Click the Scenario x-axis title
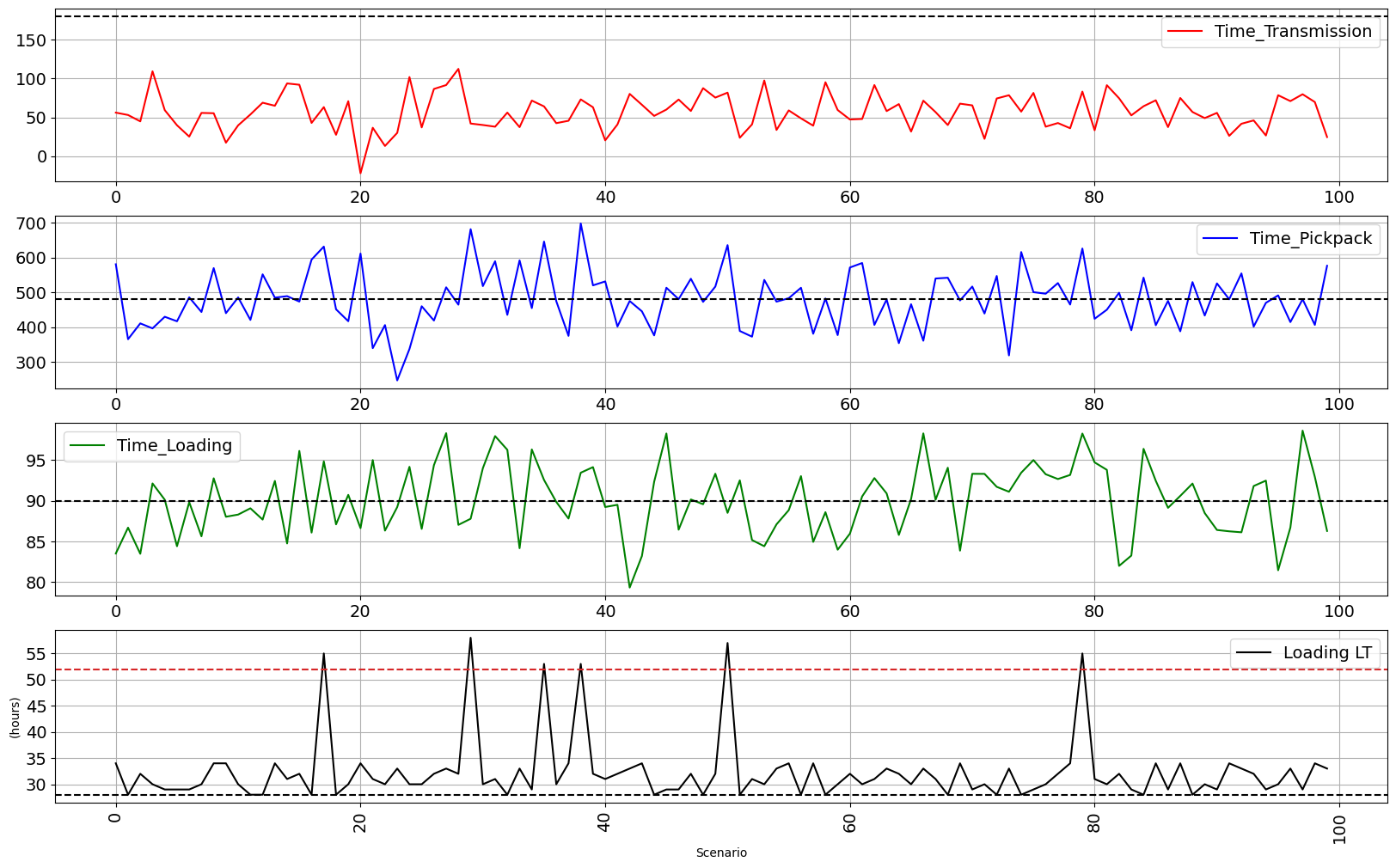 pyautogui.click(x=720, y=853)
